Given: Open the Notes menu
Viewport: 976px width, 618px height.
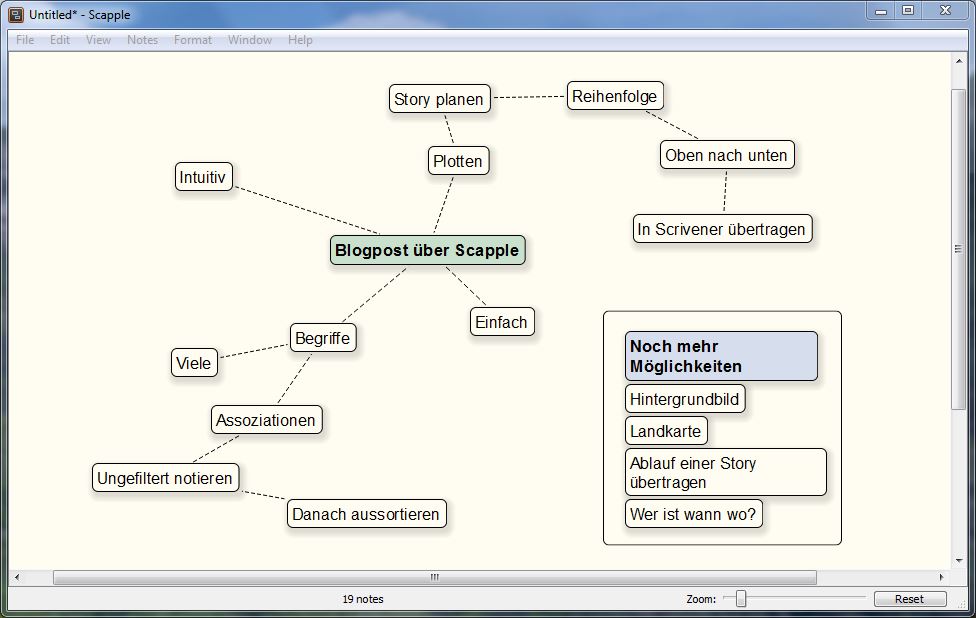Looking at the screenshot, I should coord(142,40).
